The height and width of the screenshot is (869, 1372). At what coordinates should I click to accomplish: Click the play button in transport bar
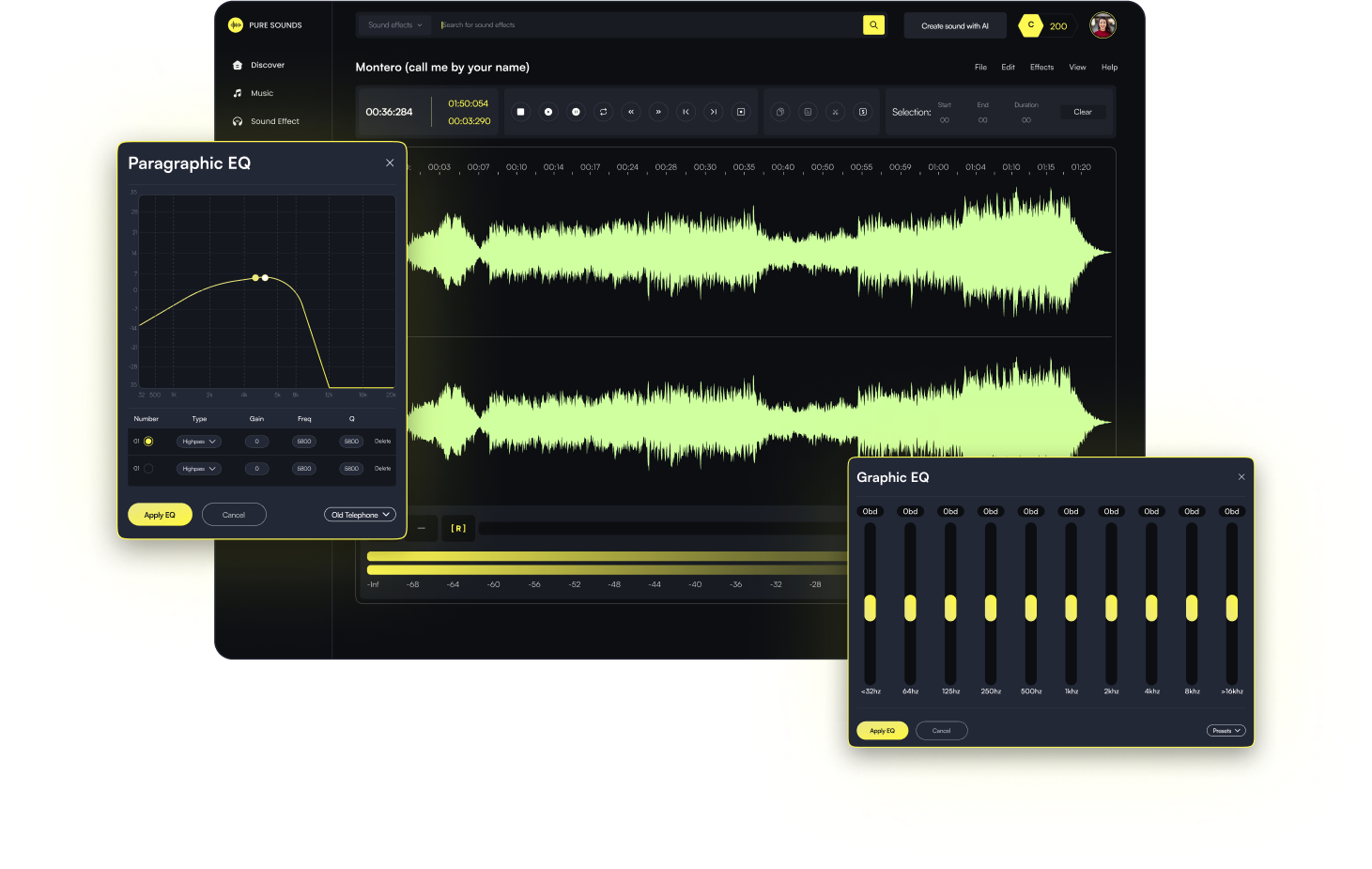pyautogui.click(x=548, y=112)
